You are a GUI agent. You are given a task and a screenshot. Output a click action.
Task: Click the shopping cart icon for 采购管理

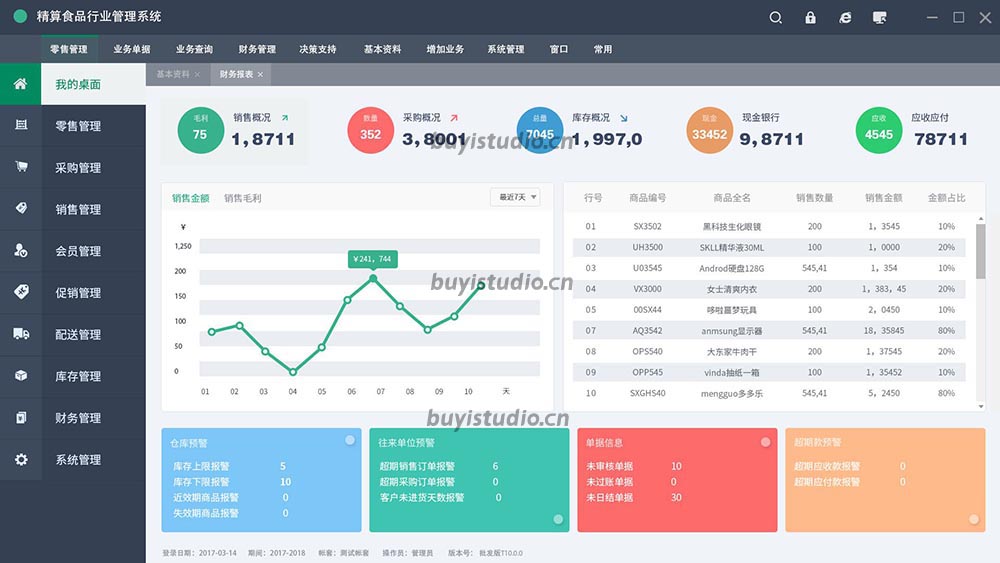[21, 167]
